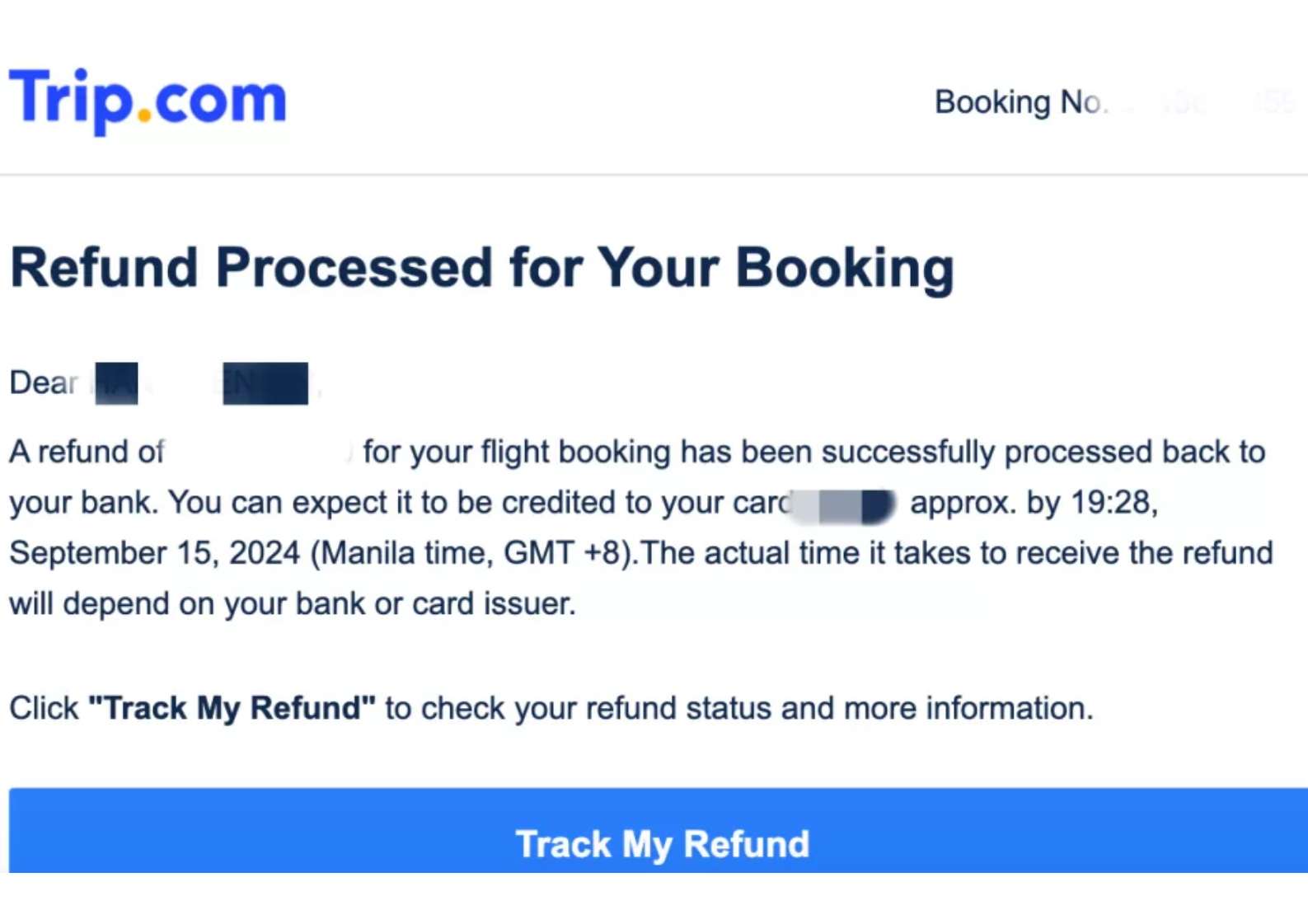
Task: Select the redacted booking number value
Action: (1212, 101)
